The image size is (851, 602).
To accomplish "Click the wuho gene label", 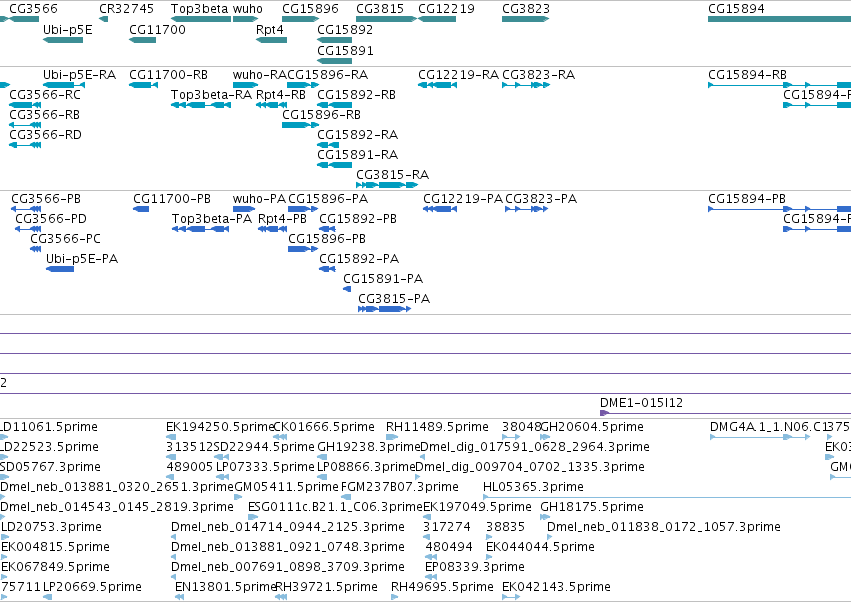I will [x=247, y=9].
